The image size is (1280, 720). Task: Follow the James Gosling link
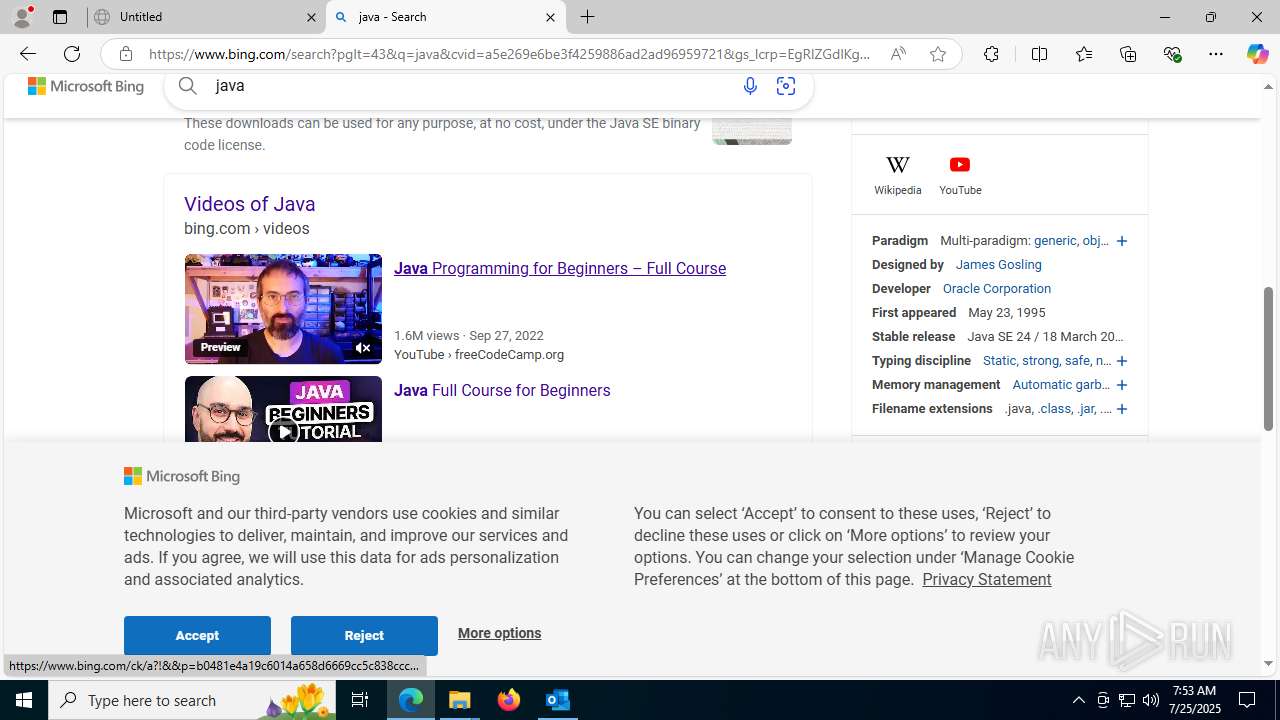click(998, 265)
